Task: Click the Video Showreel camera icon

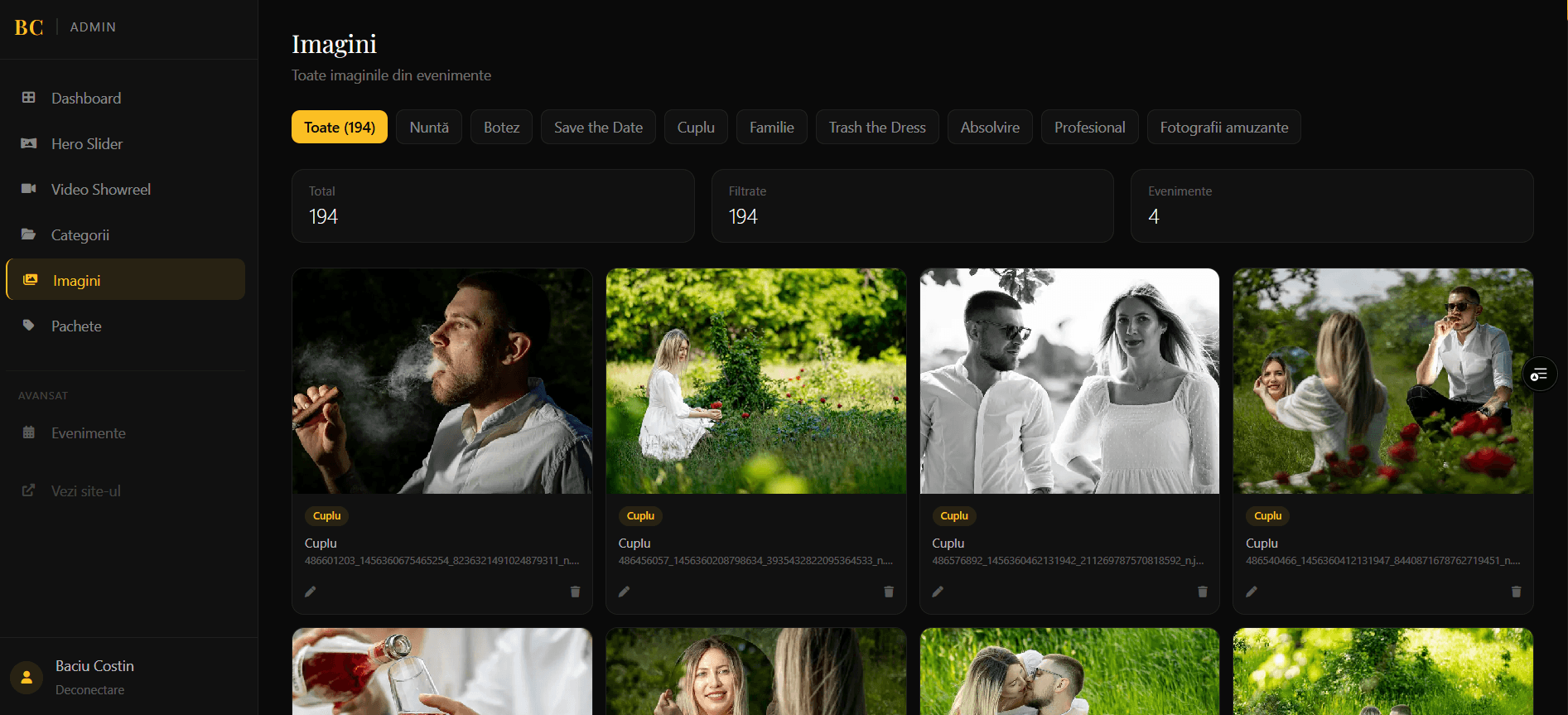Action: coord(28,189)
